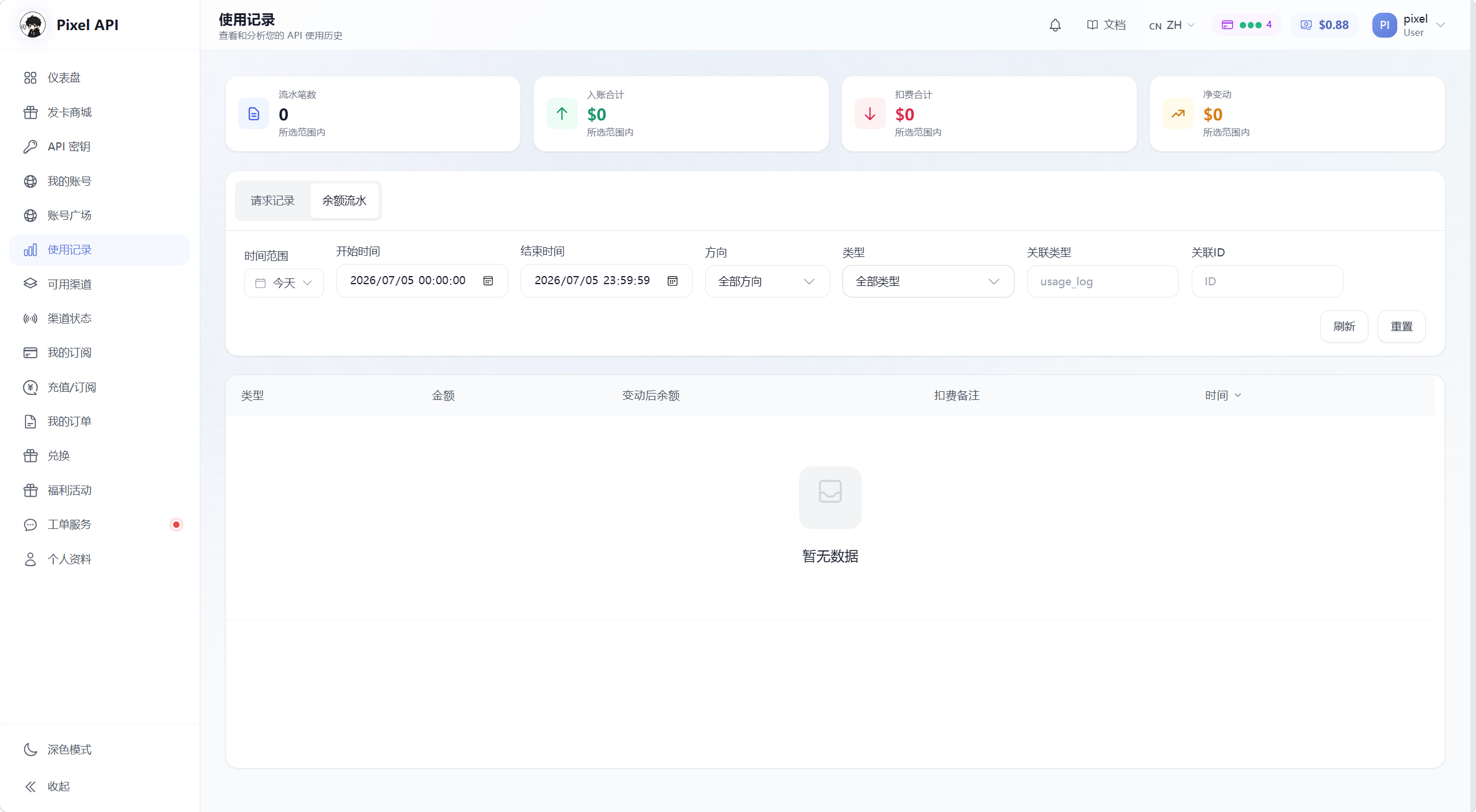1476x812 pixels.
Task: Click the PI user avatar
Action: point(1384,25)
